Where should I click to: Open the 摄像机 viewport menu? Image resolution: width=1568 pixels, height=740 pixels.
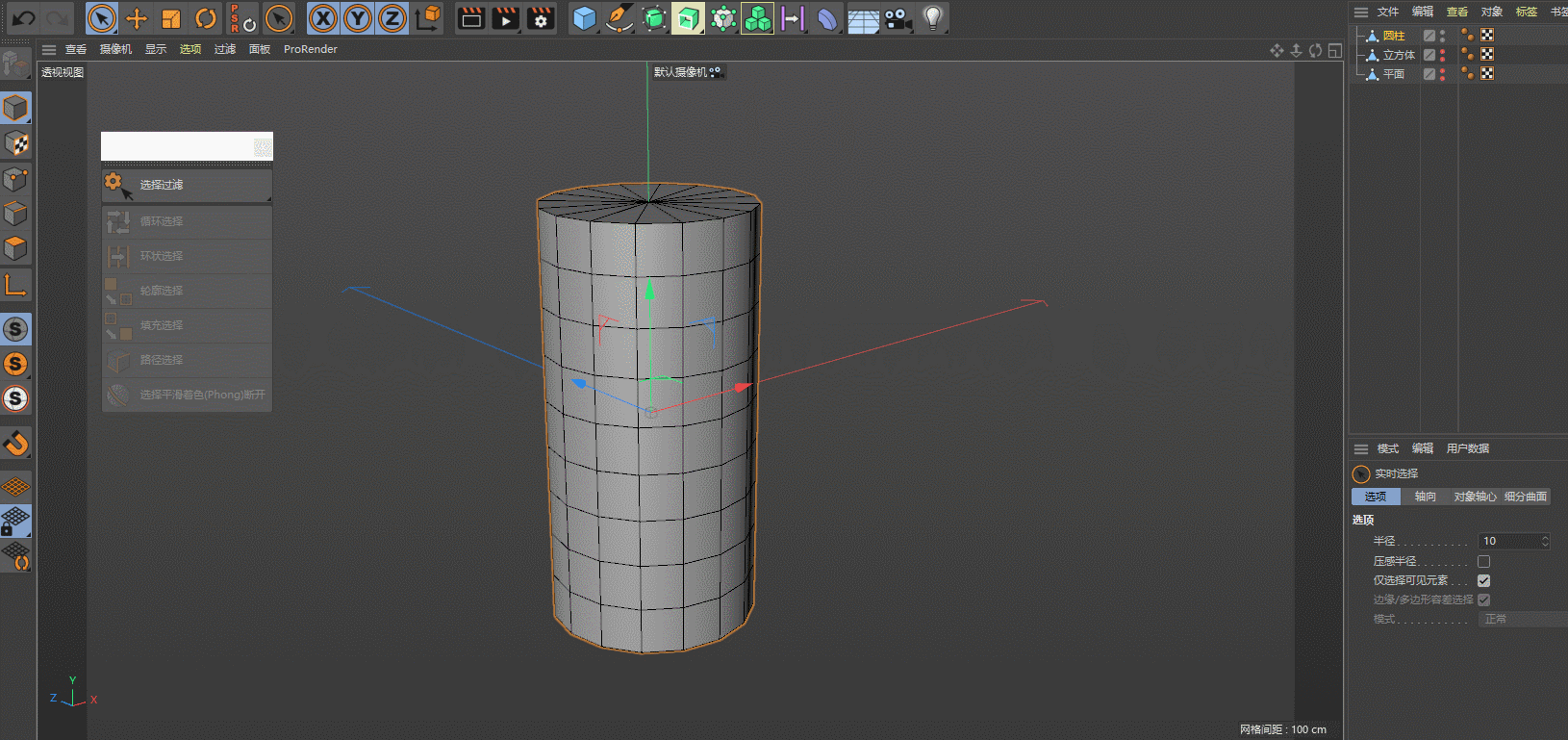click(115, 49)
